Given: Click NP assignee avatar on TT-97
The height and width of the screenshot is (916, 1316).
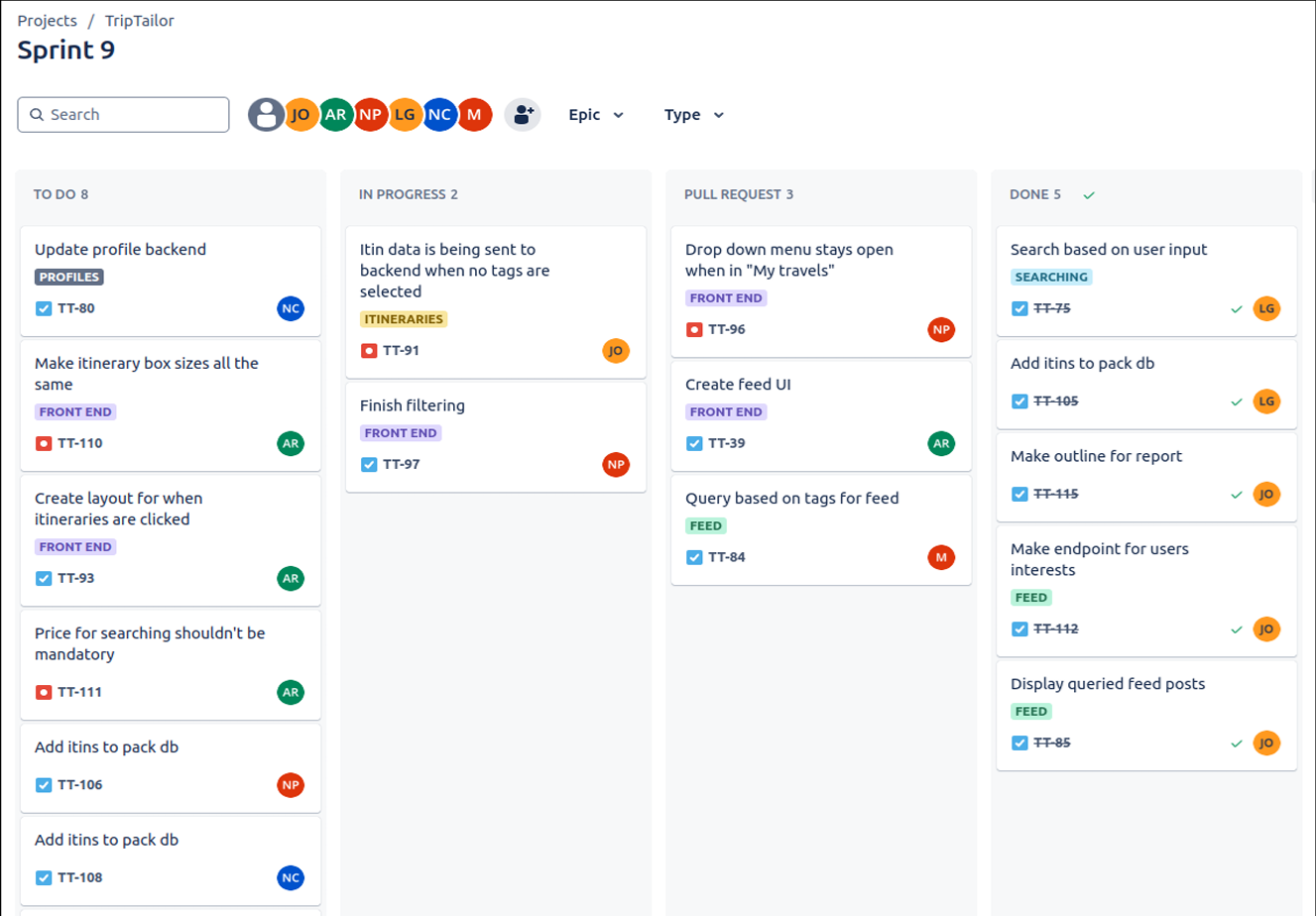Looking at the screenshot, I should coord(616,464).
